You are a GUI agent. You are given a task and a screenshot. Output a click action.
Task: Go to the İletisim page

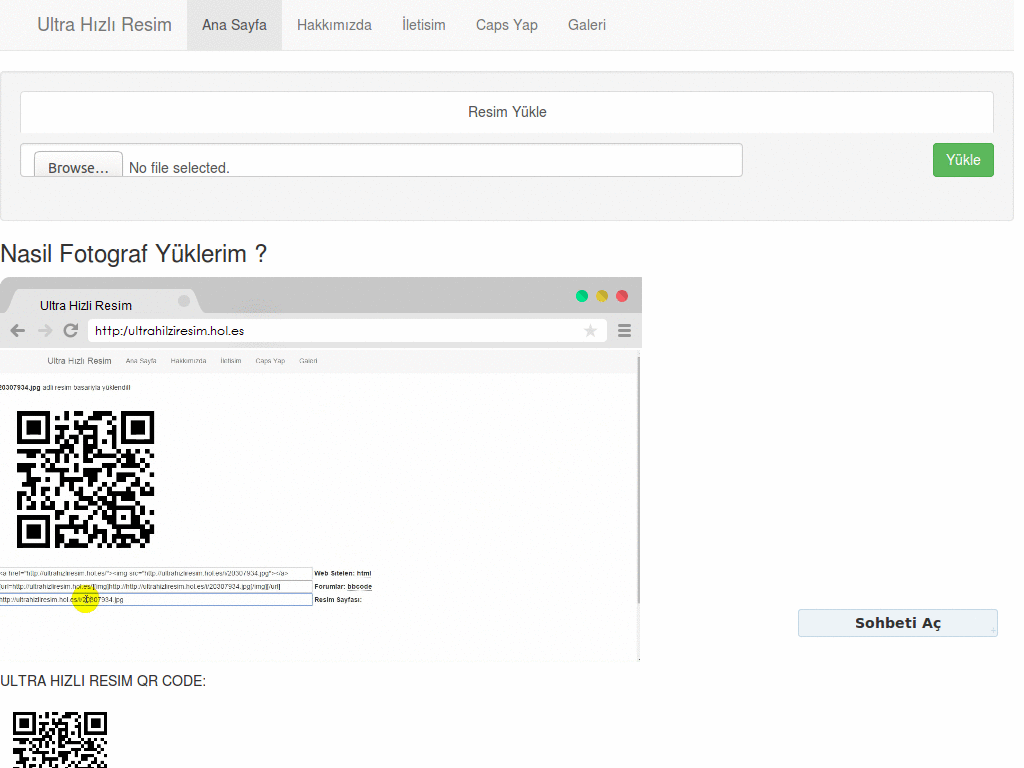pos(424,25)
